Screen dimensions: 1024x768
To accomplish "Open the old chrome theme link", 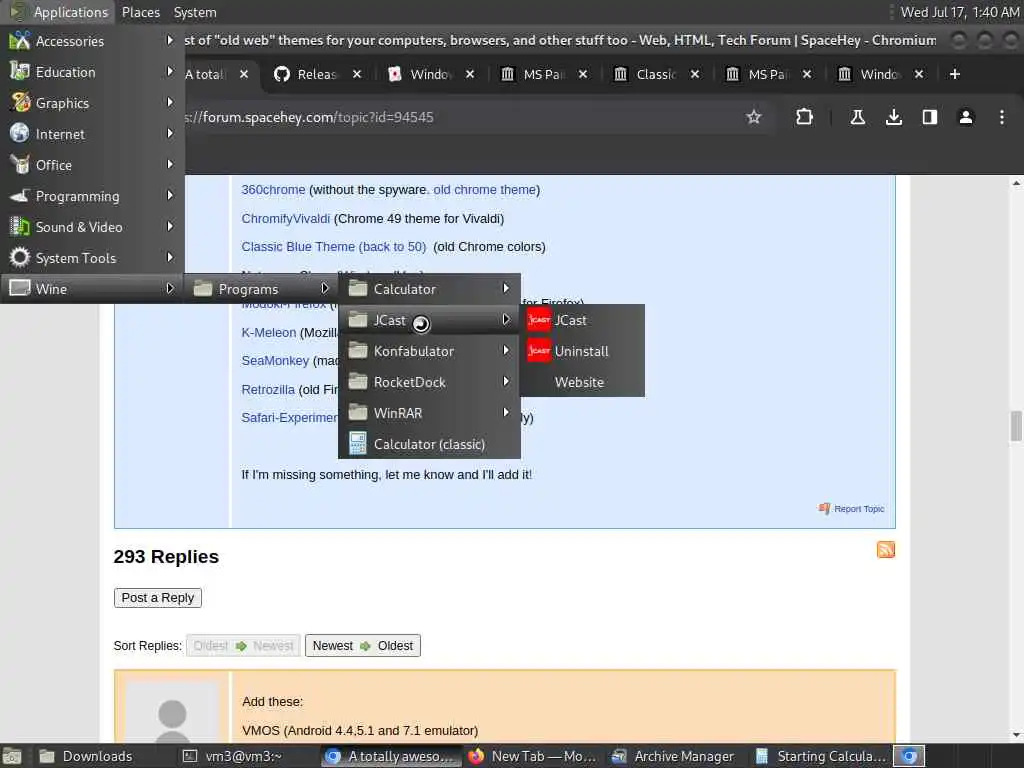I will (x=485, y=189).
